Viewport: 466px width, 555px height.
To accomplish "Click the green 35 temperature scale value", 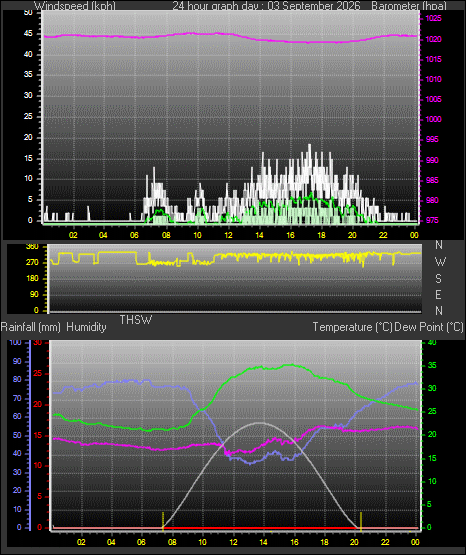I will coord(432,365).
